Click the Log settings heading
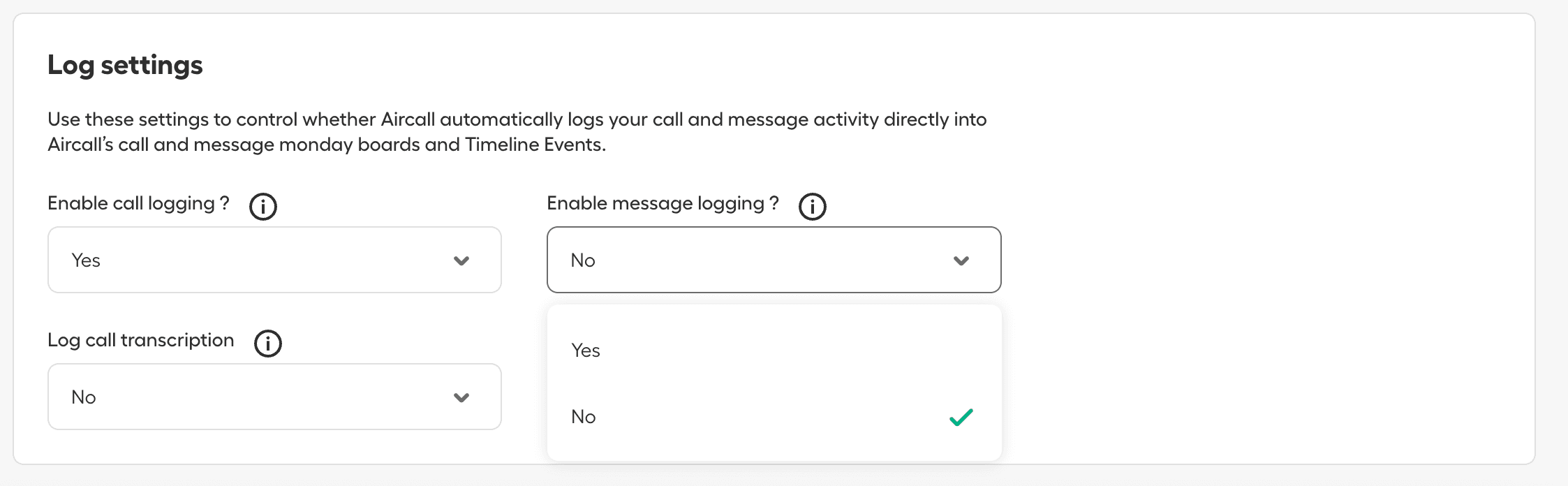Image resolution: width=1568 pixels, height=486 pixels. [125, 65]
